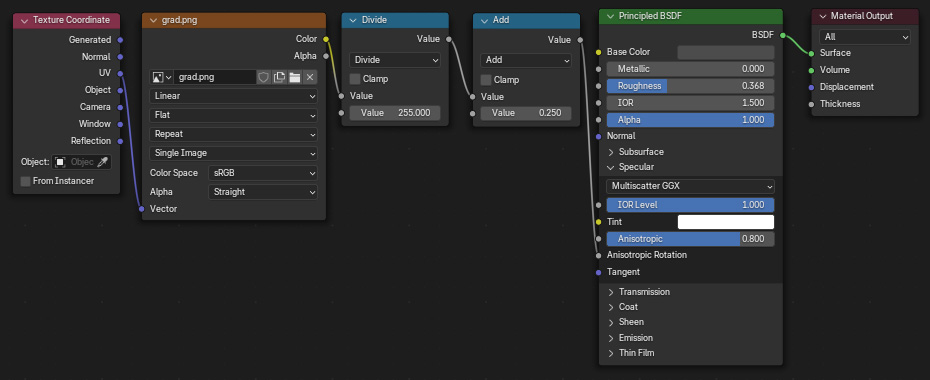Click the Roughness slider

[690, 86]
